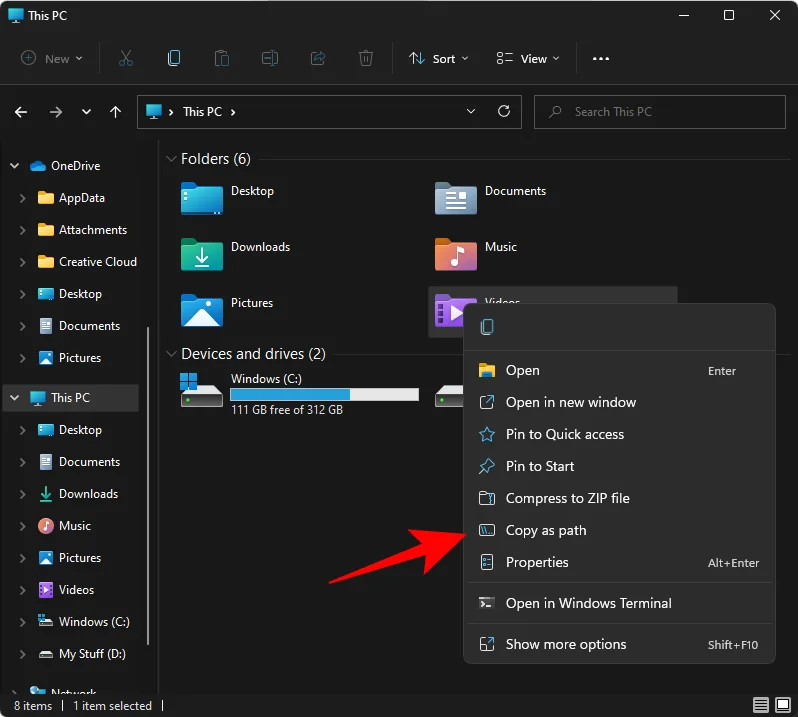This screenshot has height=717, width=798.
Task: Open the Sort dropdown
Action: click(x=442, y=59)
